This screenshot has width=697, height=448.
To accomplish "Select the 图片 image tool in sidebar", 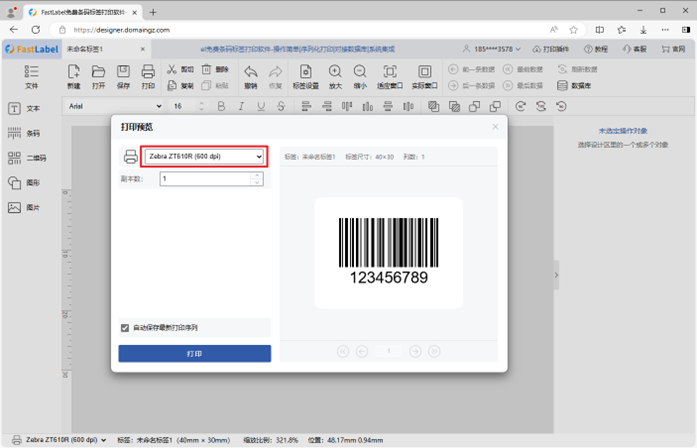I will point(16,208).
